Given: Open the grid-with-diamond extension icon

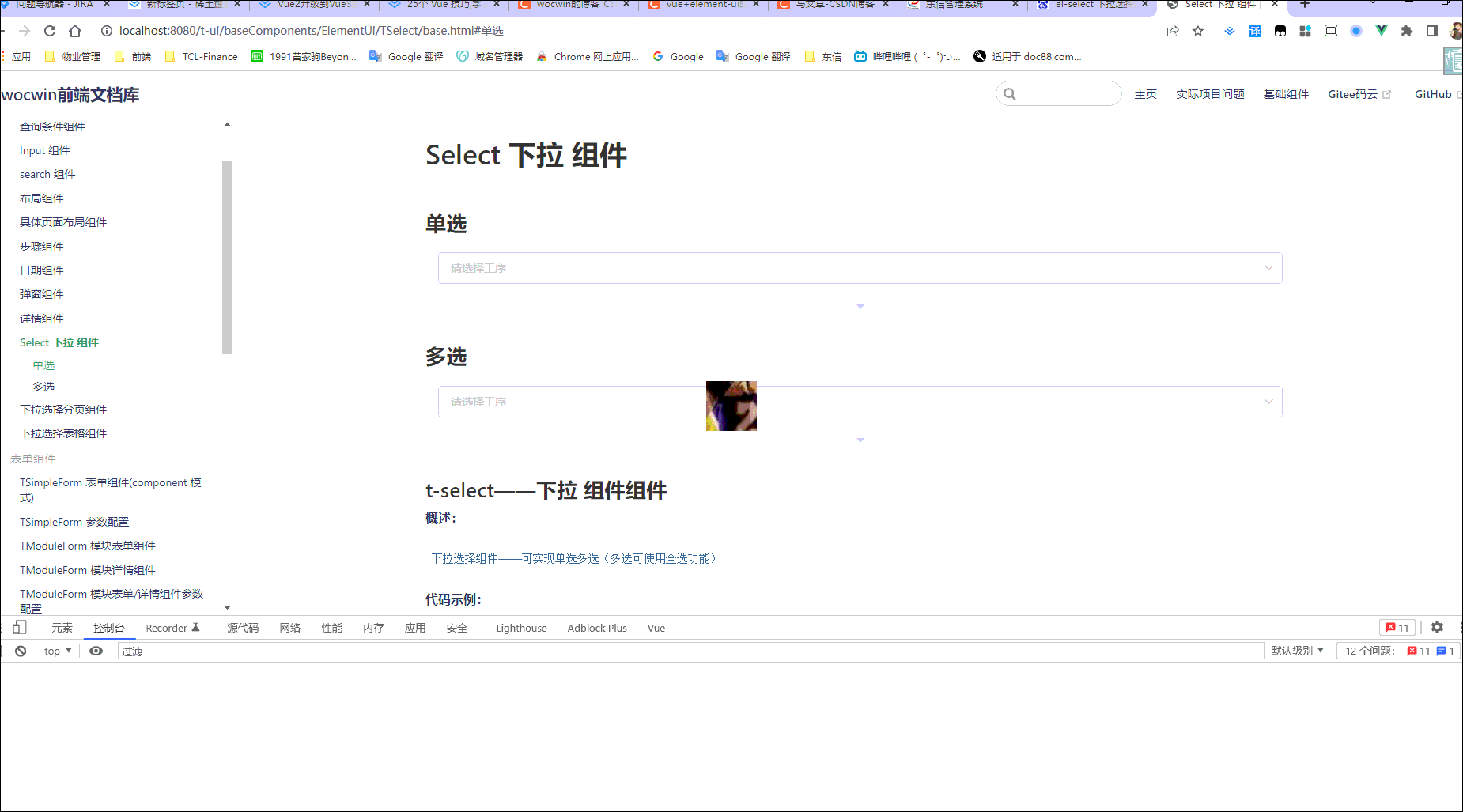Looking at the screenshot, I should (x=1306, y=31).
